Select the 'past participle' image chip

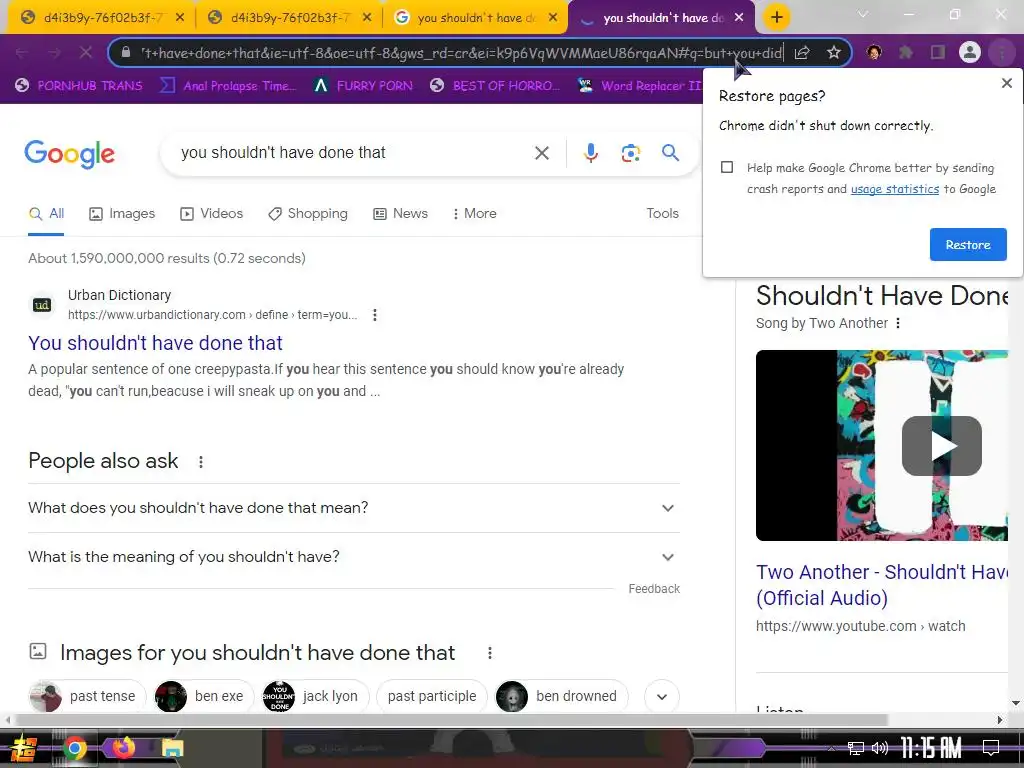click(x=432, y=697)
